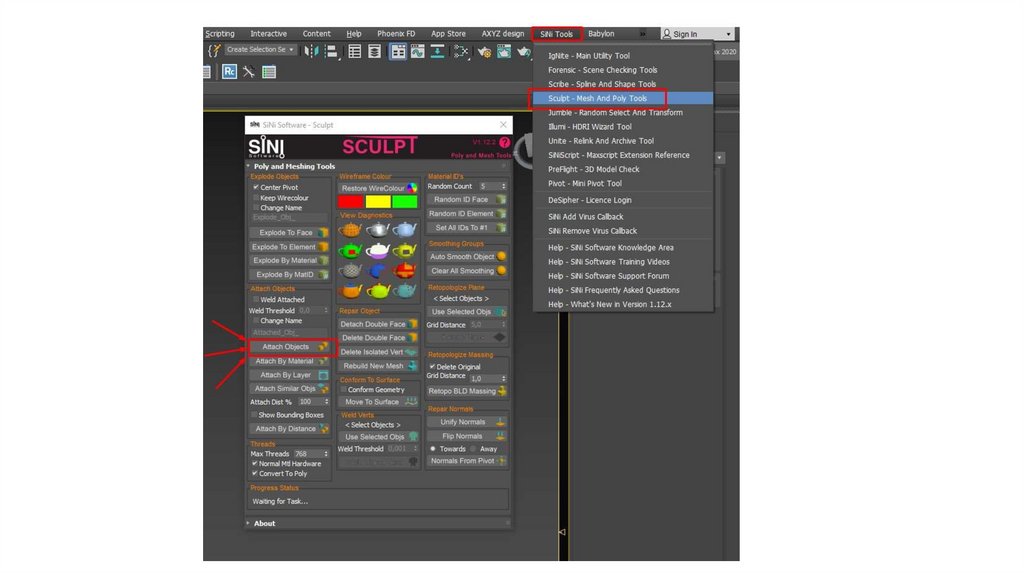Open the MAXScript listener curly-brace icon
Viewport: 1024px width, 574px height.
(x=214, y=50)
